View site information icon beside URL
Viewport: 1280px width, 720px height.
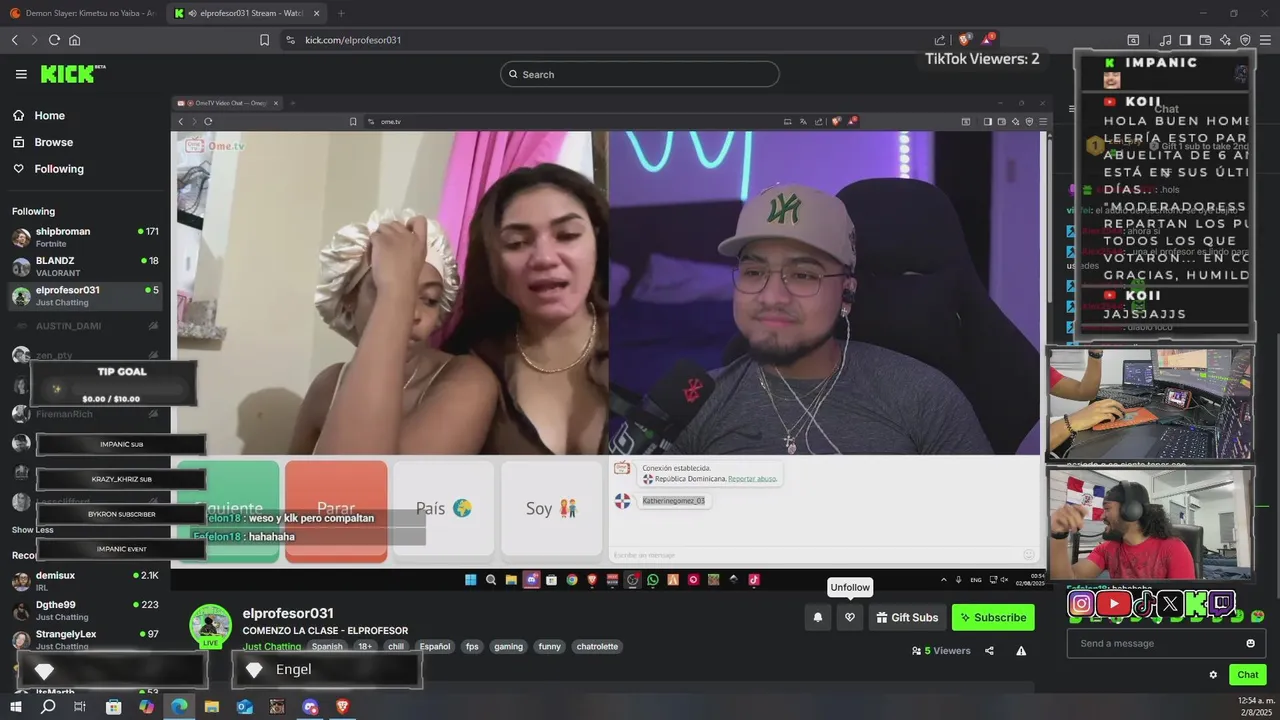click(290, 40)
